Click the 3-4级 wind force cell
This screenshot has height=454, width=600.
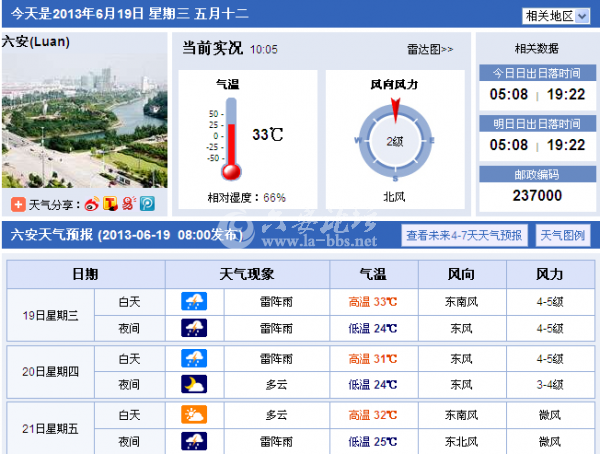[550, 385]
